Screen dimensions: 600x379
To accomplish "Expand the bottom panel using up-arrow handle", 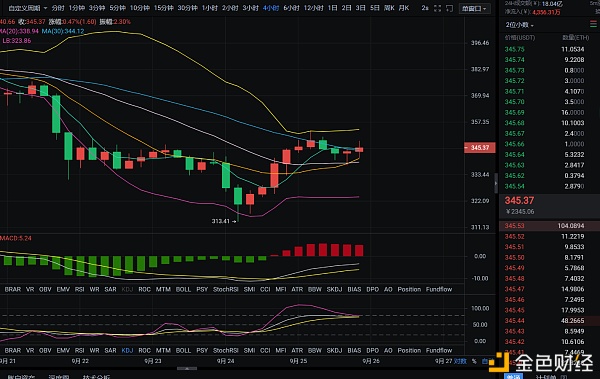I will [187, 368].
